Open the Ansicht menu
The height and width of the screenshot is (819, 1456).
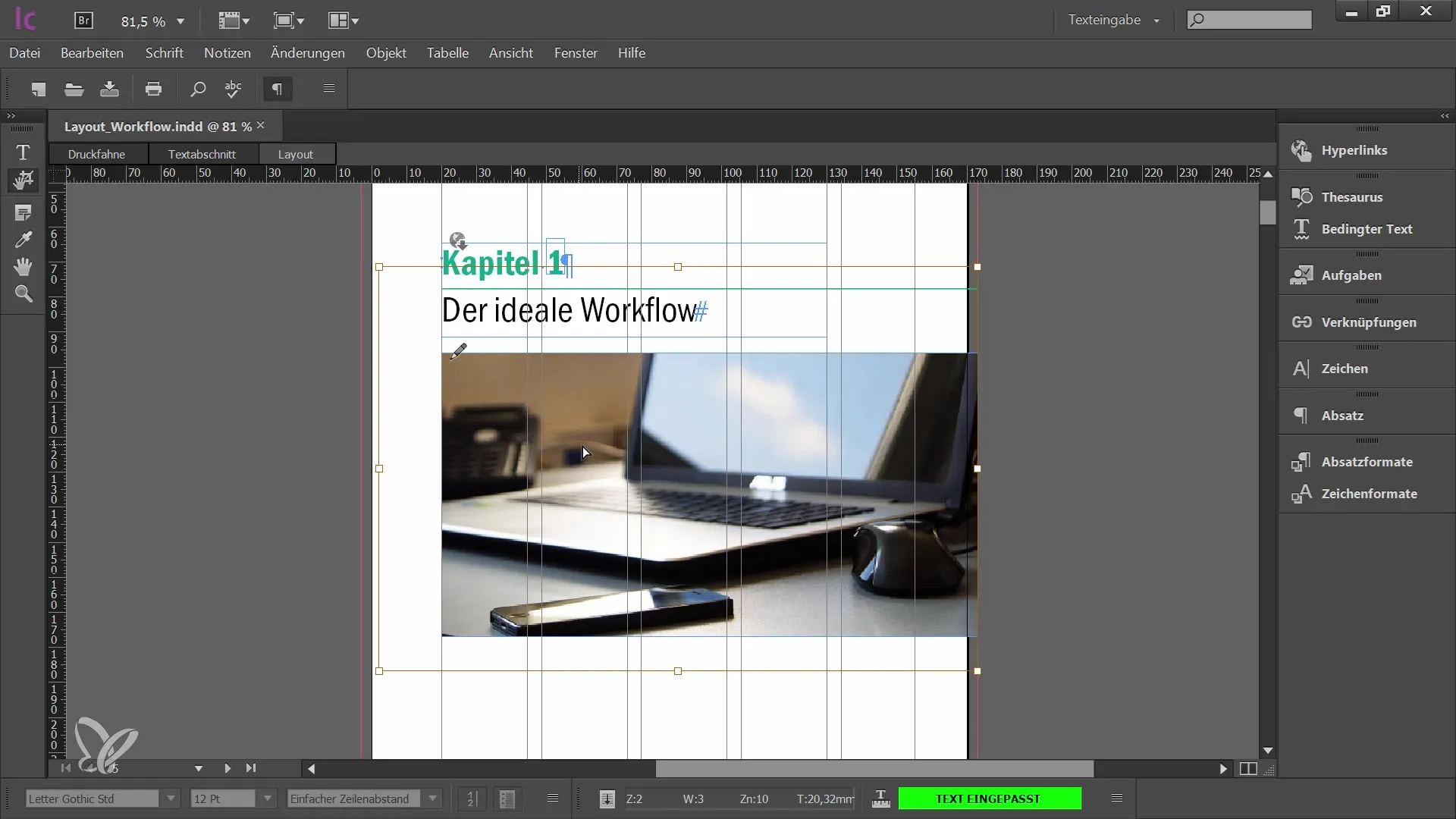[511, 52]
